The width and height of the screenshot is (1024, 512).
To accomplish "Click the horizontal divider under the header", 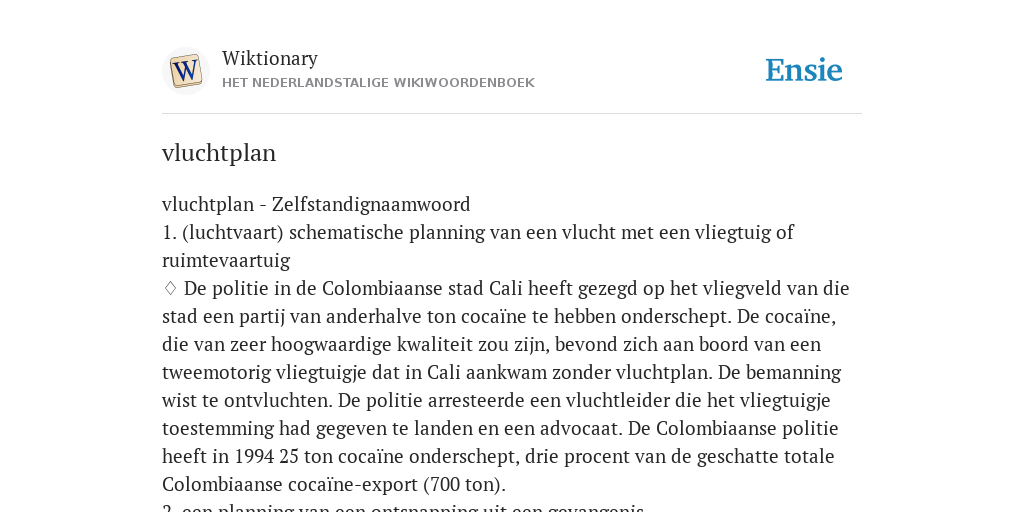I will pyautogui.click(x=512, y=114).
